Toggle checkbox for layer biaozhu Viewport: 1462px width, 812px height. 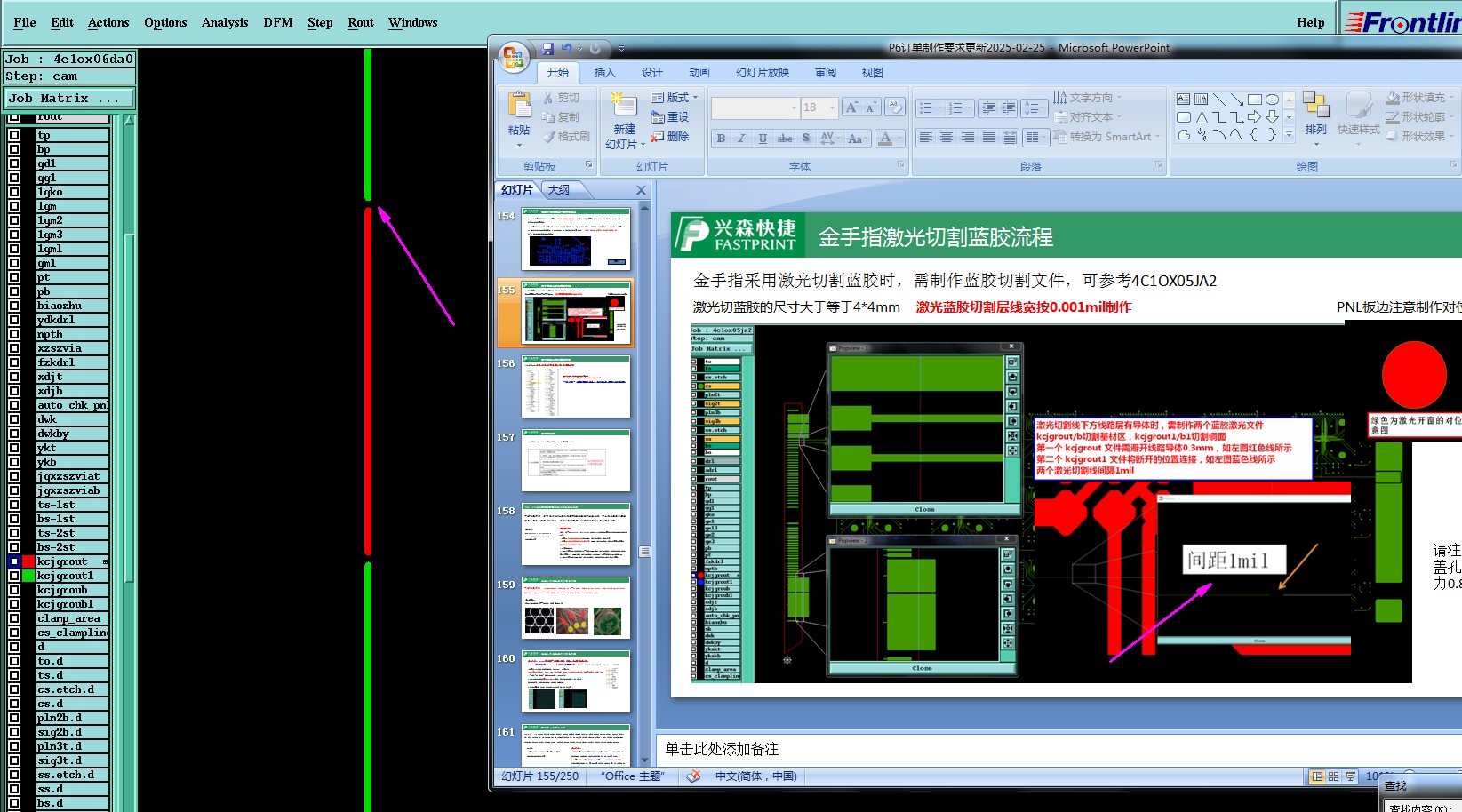tap(14, 306)
